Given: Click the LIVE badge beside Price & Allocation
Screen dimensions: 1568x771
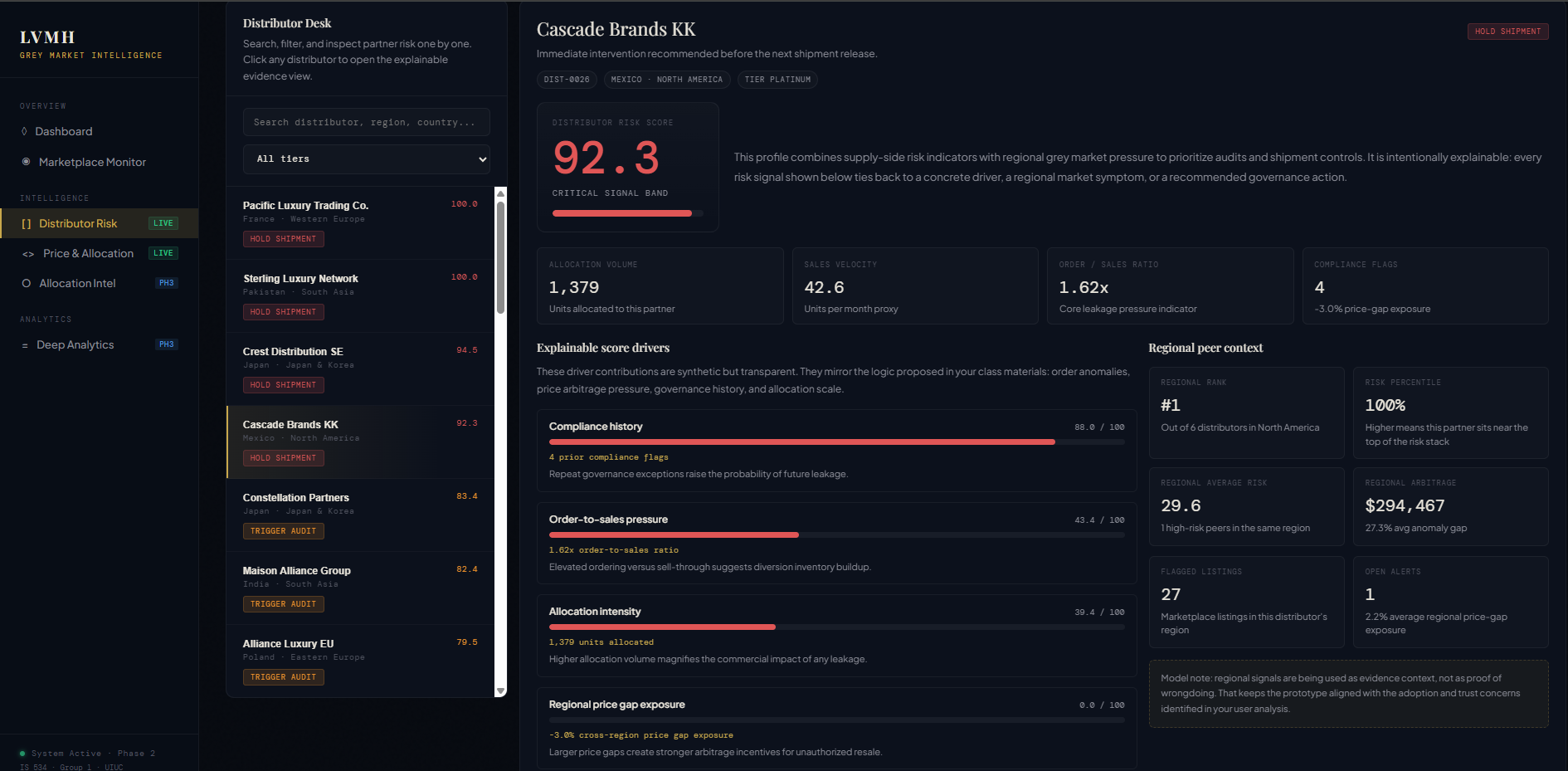Looking at the screenshot, I should tap(163, 253).
